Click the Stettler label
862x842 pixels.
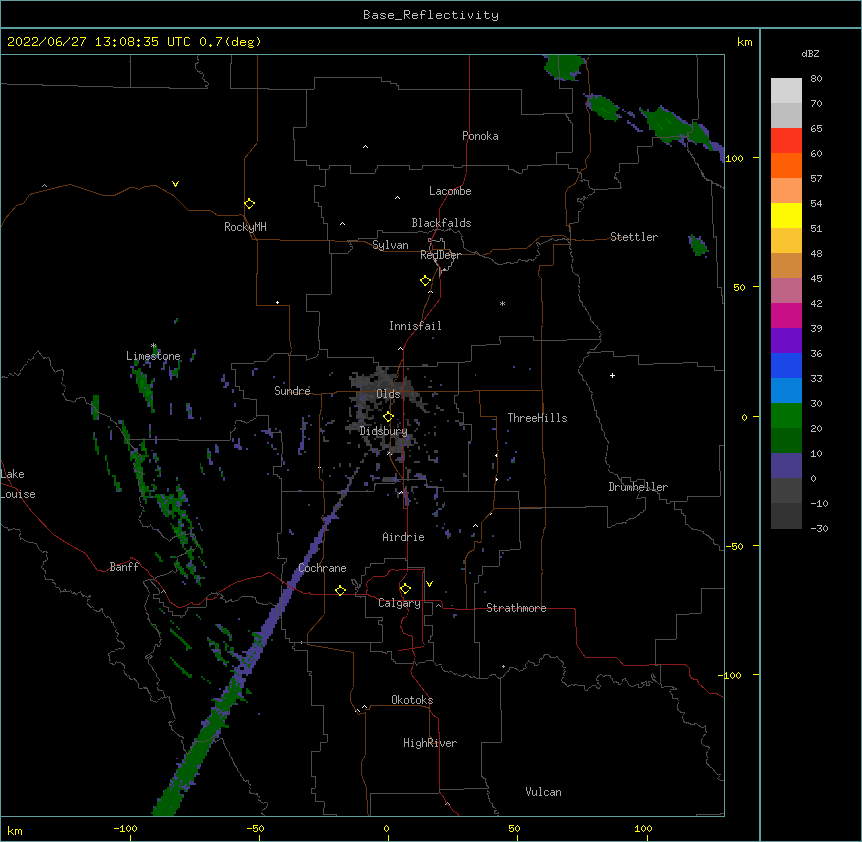634,237
